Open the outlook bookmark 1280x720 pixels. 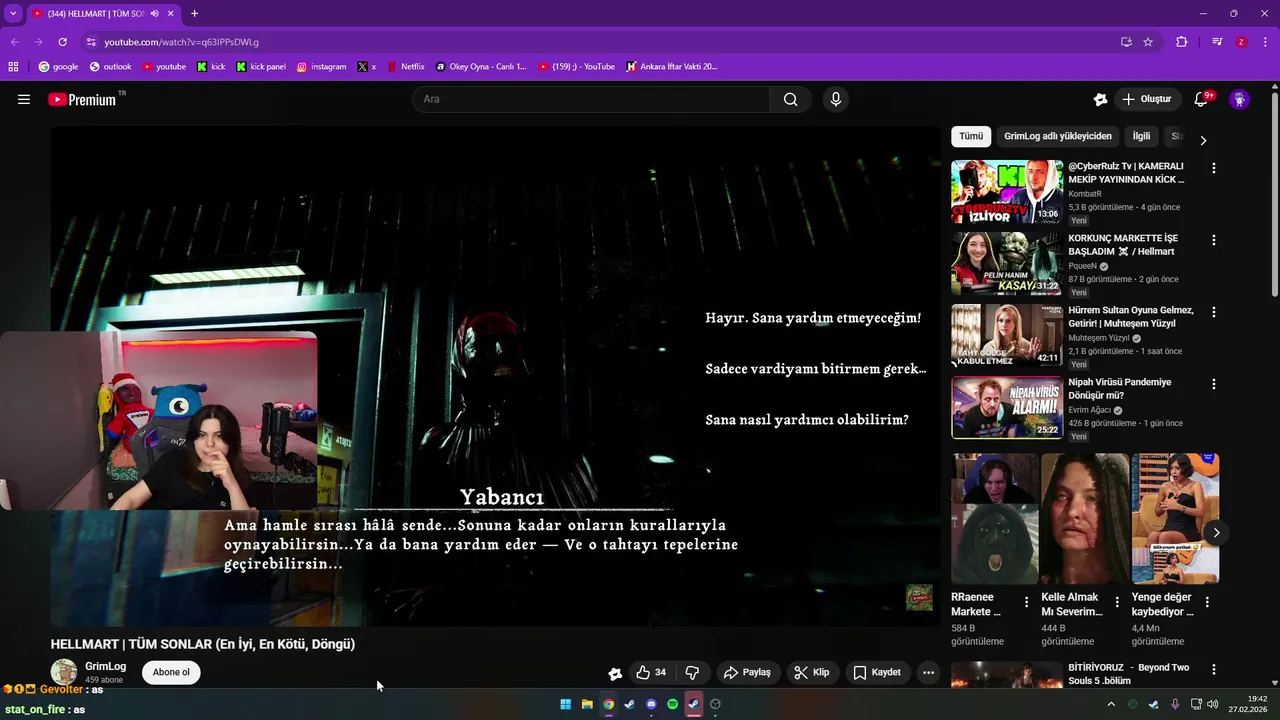pos(110,67)
